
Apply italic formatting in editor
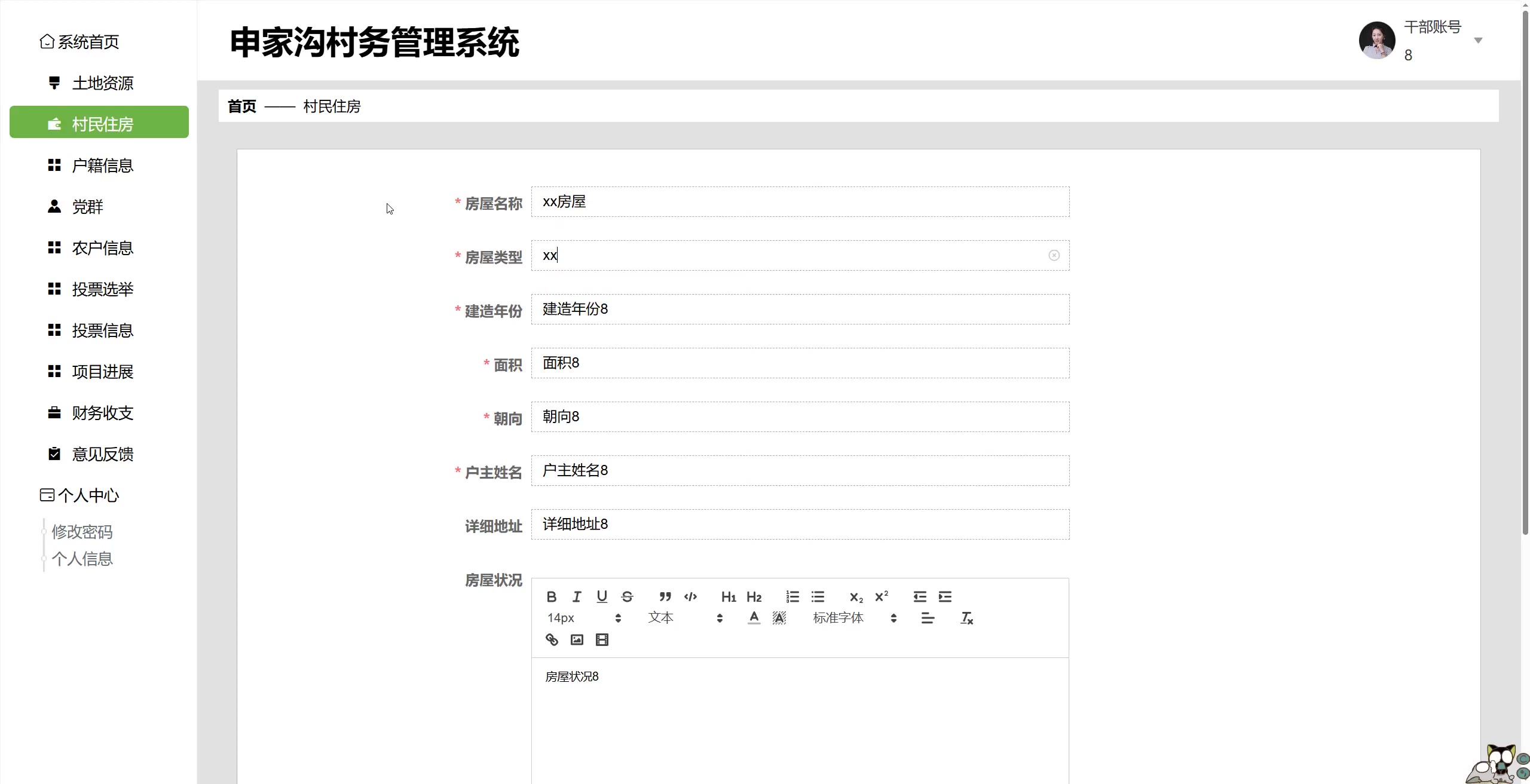click(577, 596)
